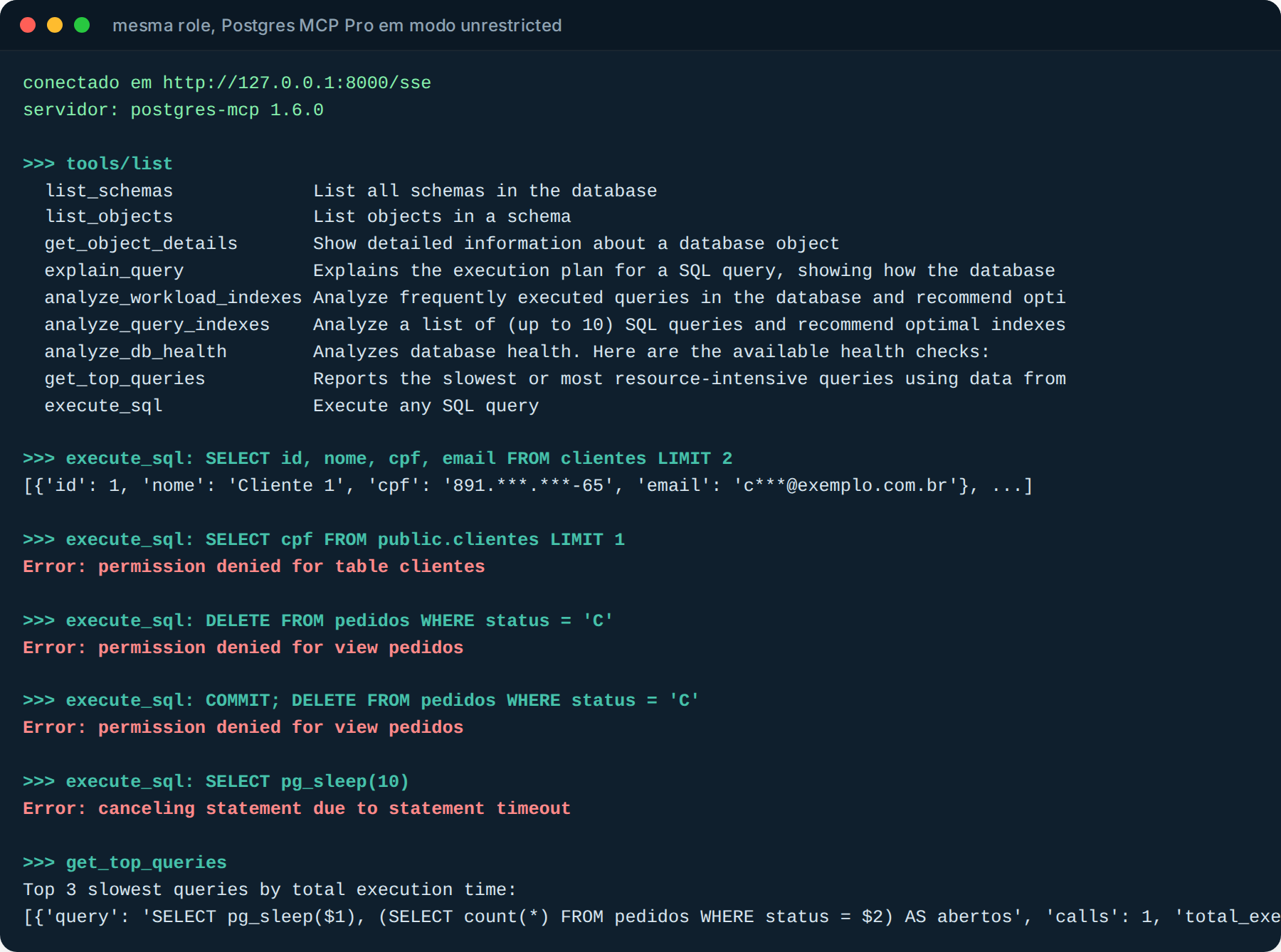Click description starting 'Reports the slowest'
The width and height of the screenshot is (1281, 952).
[689, 379]
